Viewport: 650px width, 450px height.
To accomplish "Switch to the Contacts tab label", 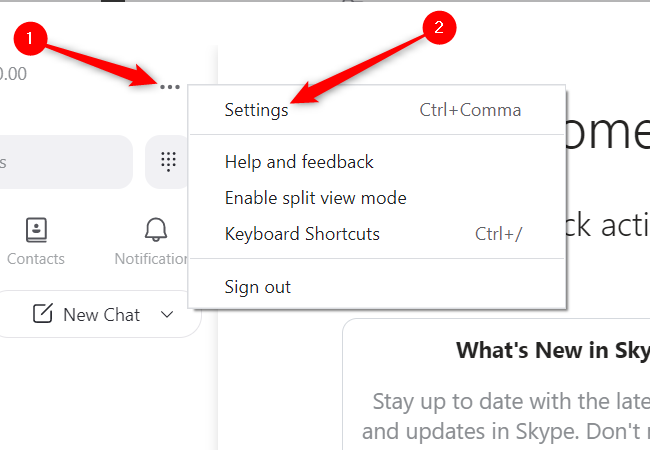I will coord(36,258).
